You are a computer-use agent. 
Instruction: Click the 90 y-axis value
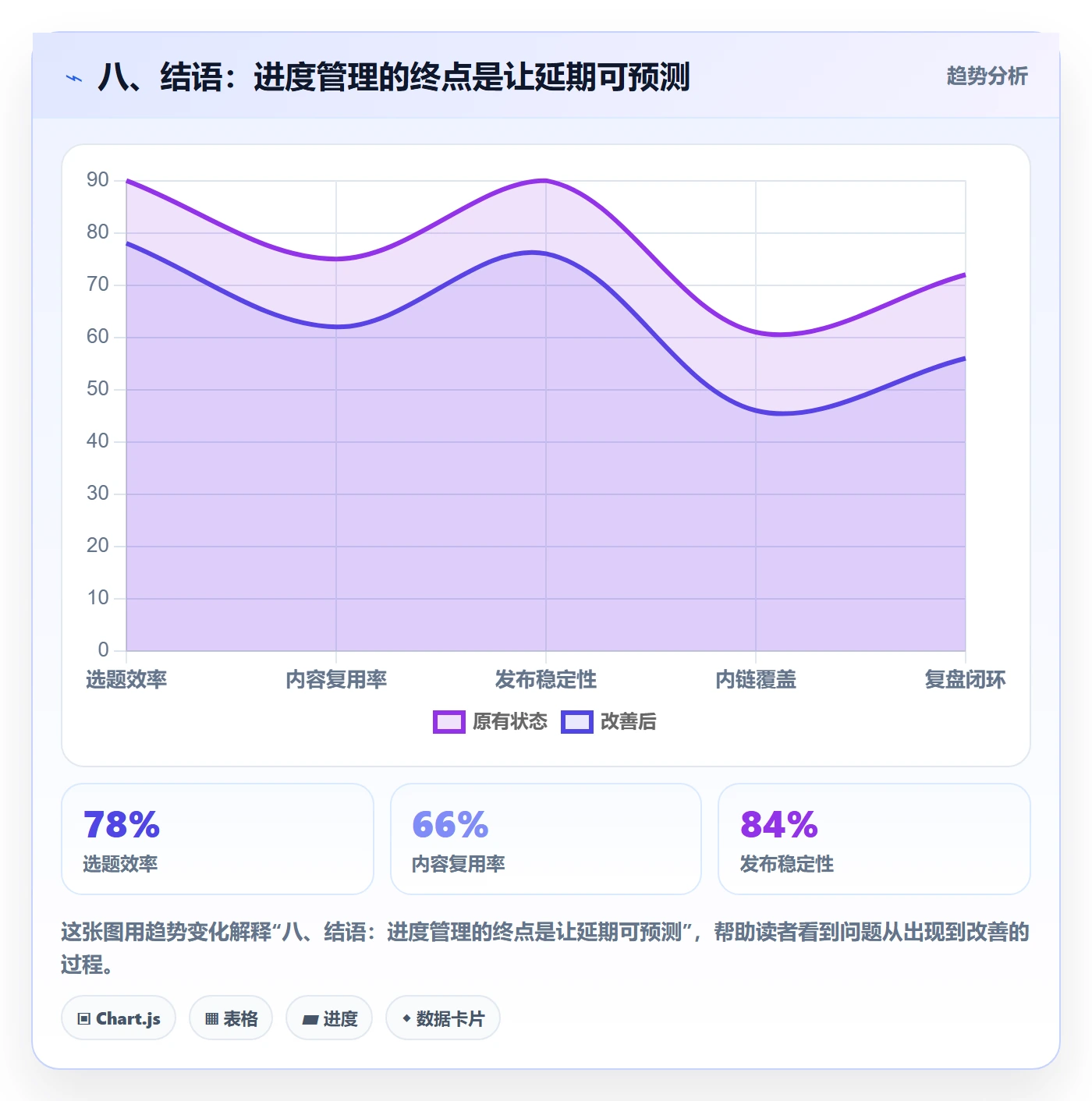(97, 180)
